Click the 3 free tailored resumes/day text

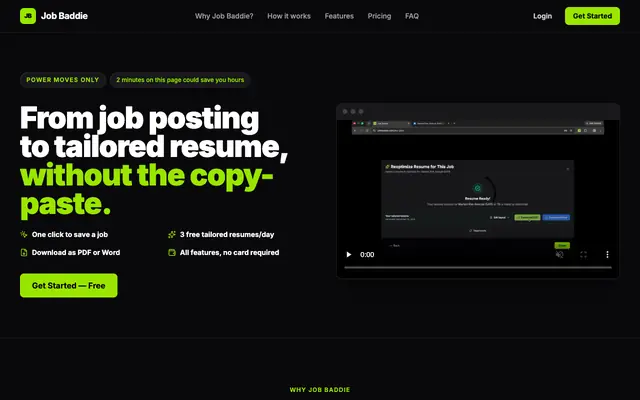pos(227,234)
